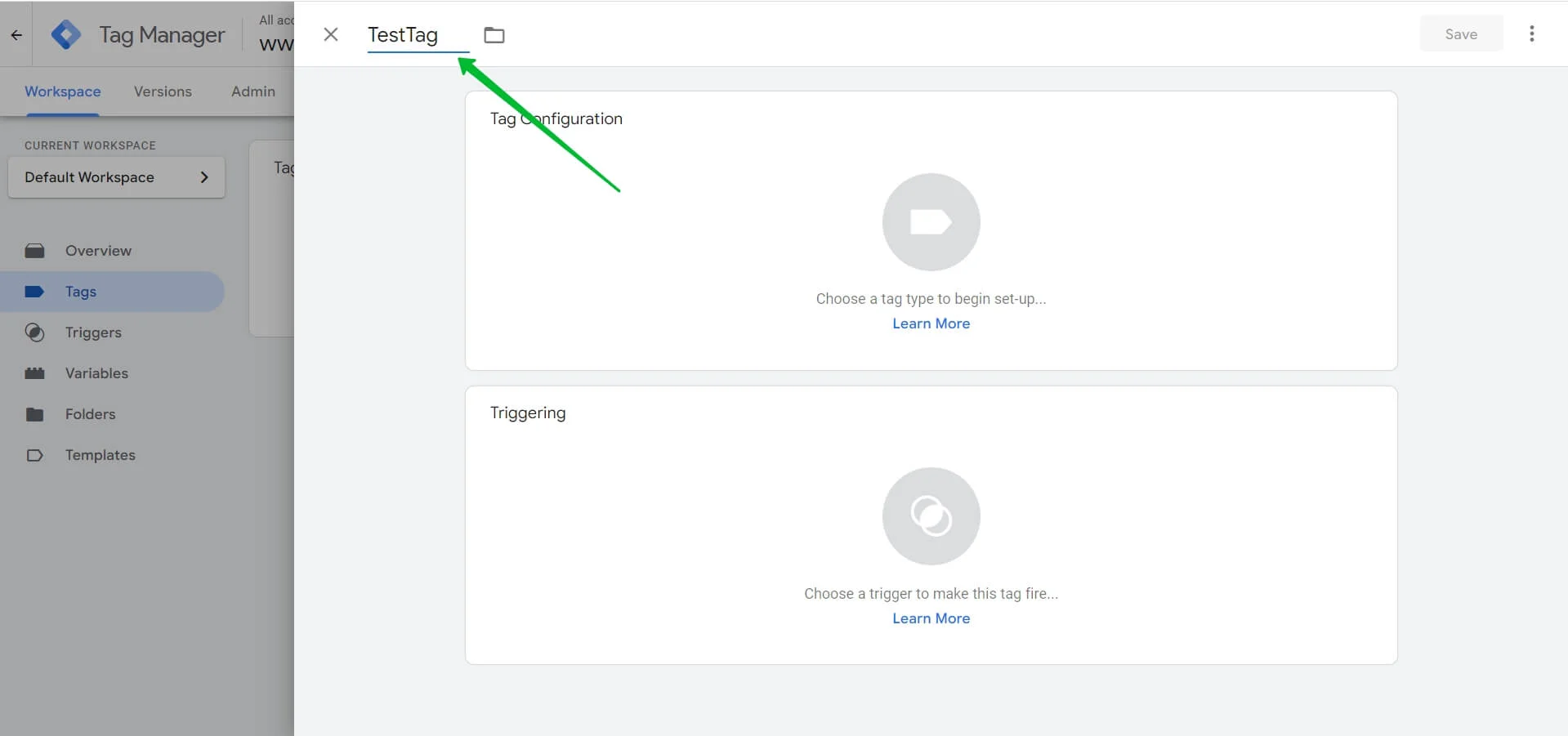Click the Tags label icon
Image resolution: width=1568 pixels, height=736 pixels.
click(x=34, y=292)
